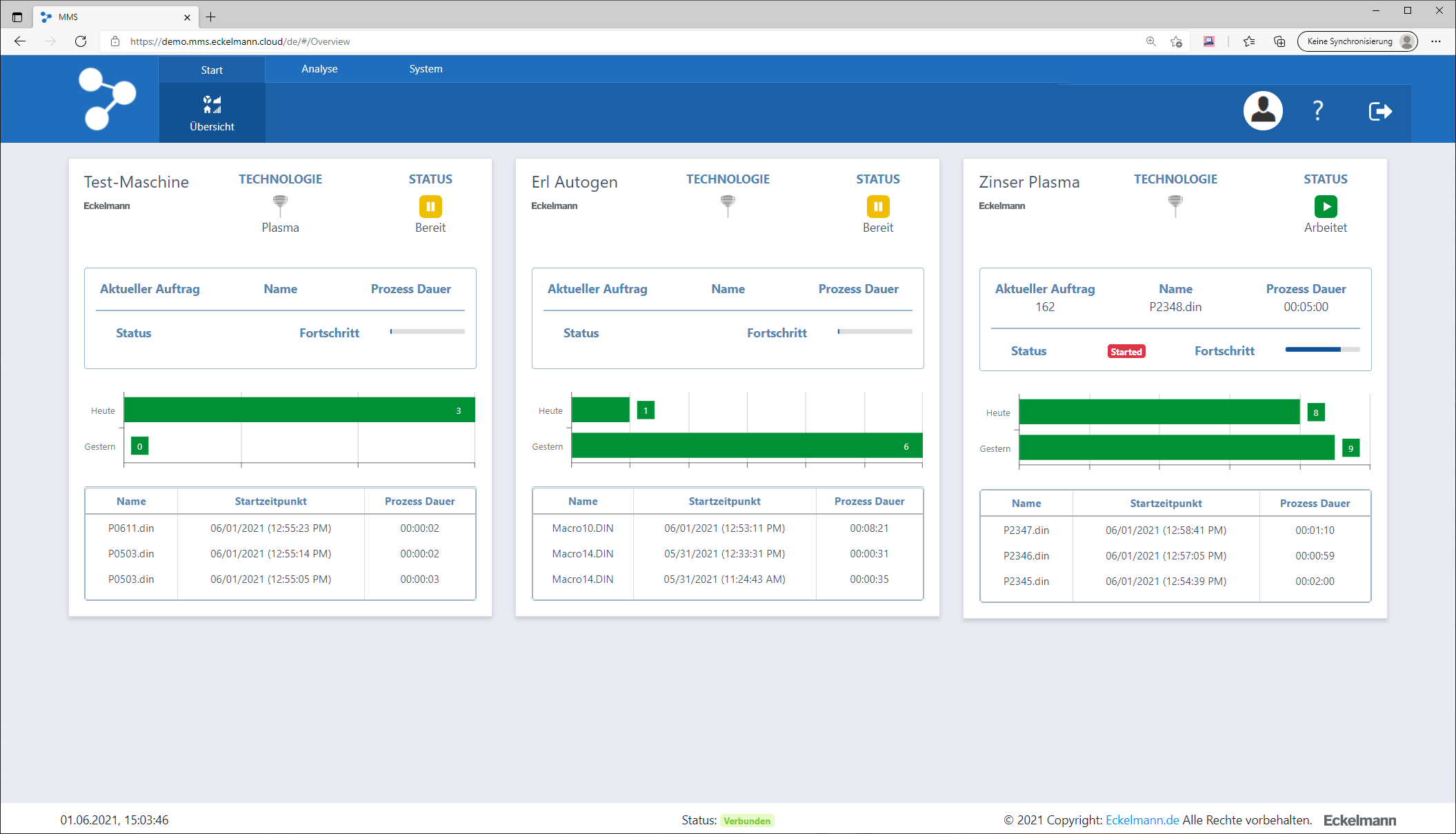Open the browser settings menu
The width and height of the screenshot is (1456, 834).
tap(1436, 41)
